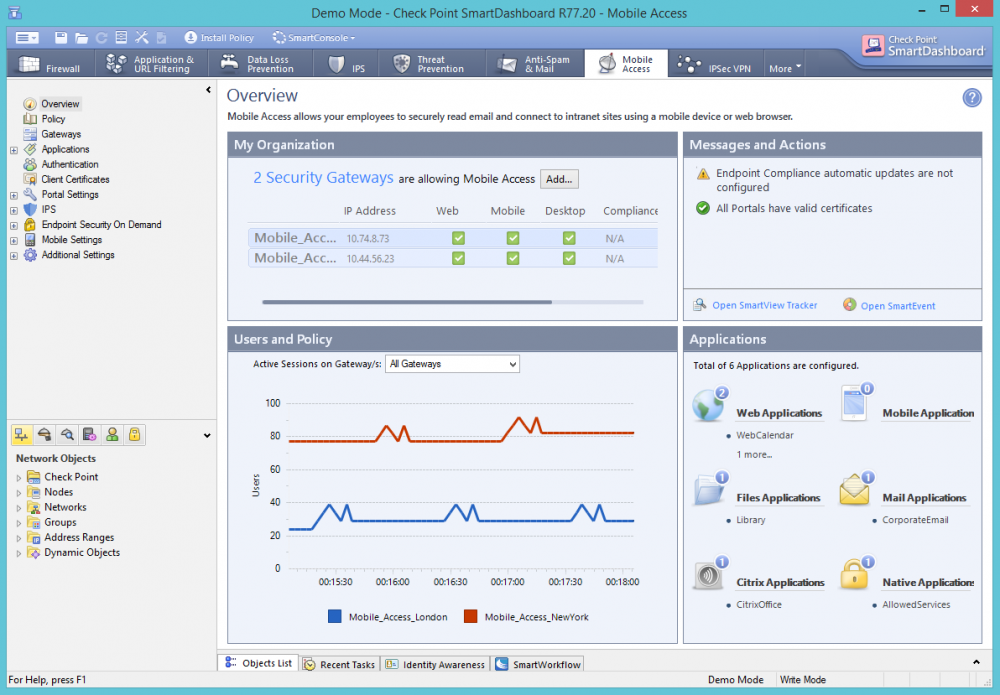Click the Citrix Applications icon

709,576
